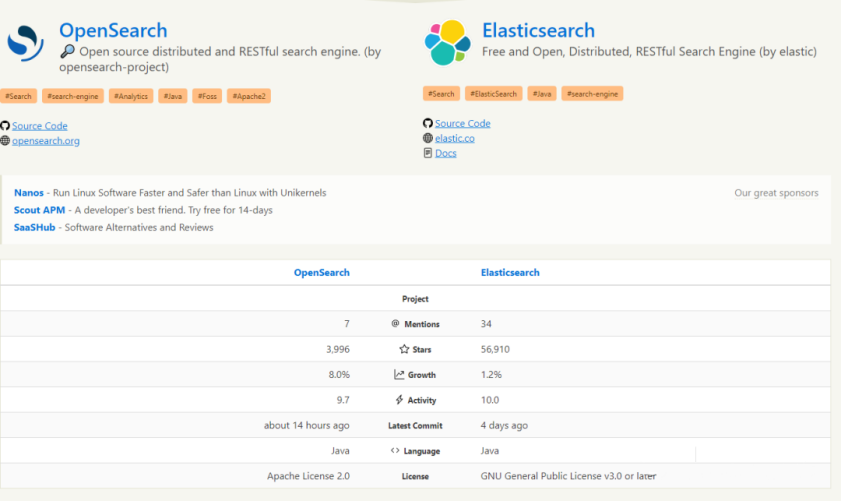842x501 pixels.
Task: Click the magnifier emoji in OpenSearch description
Action: pos(67,52)
